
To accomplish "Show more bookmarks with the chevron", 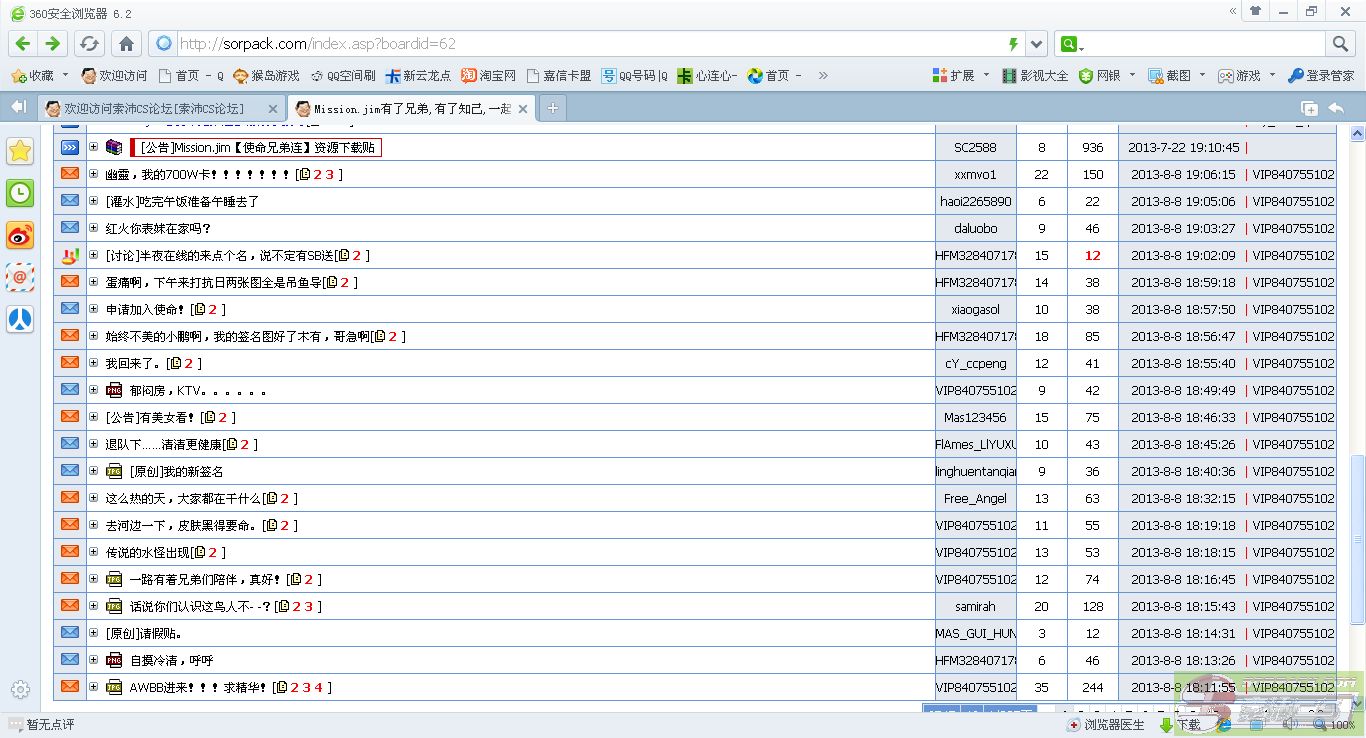I will pos(823,76).
